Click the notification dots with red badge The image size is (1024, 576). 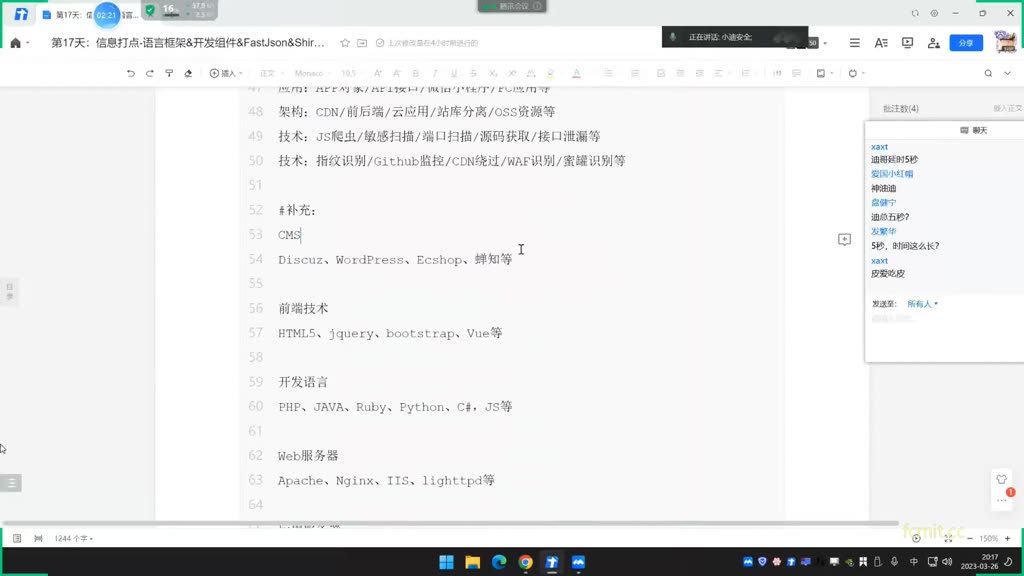click(1002, 499)
